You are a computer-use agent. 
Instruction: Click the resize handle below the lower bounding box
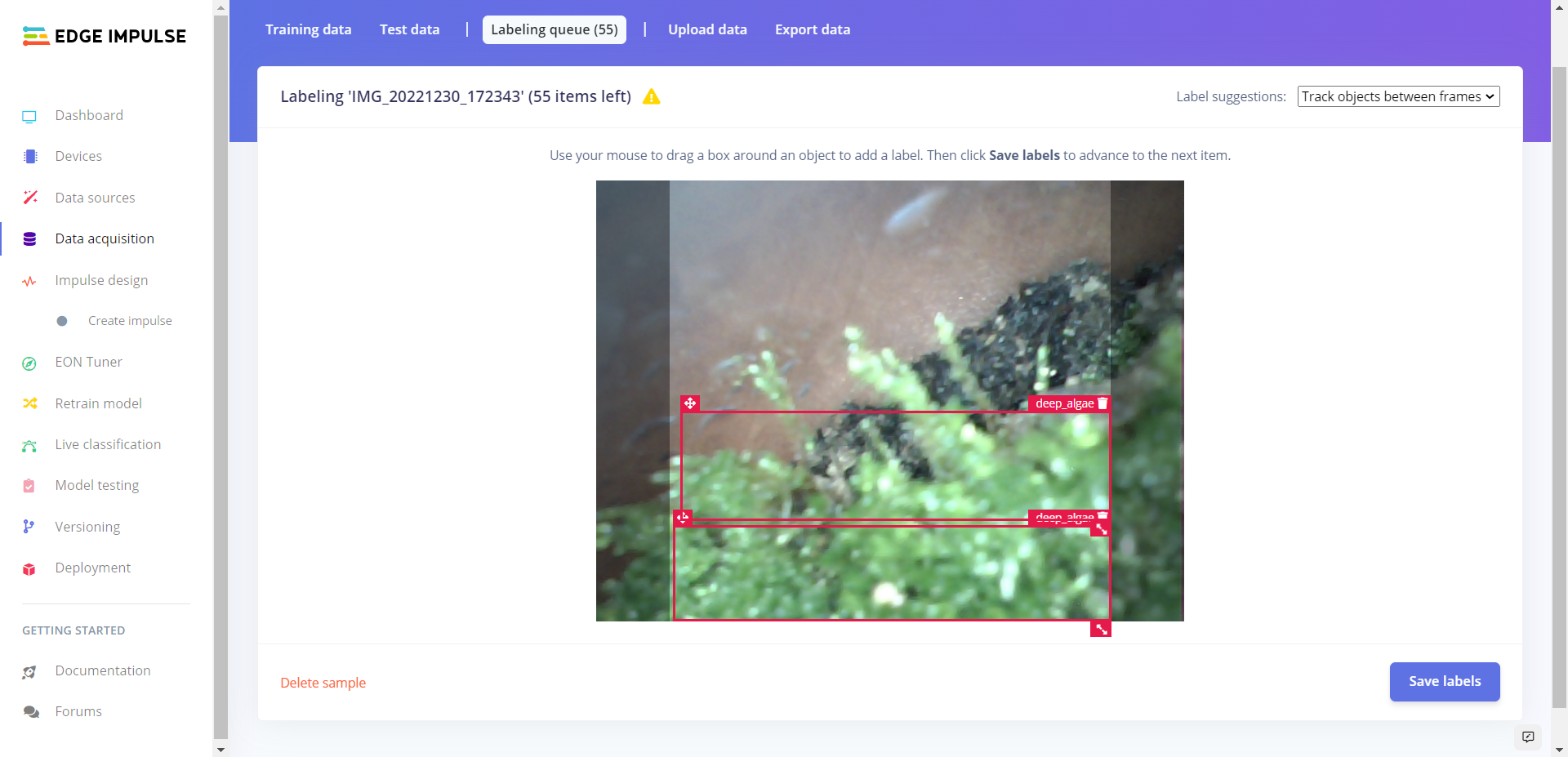point(1101,629)
